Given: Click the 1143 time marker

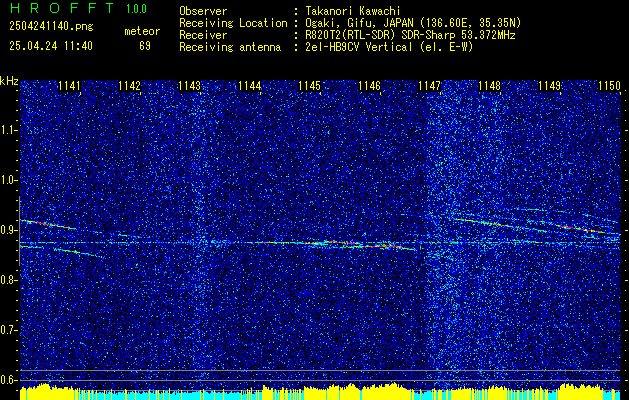Looking at the screenshot, I should click(x=189, y=85).
